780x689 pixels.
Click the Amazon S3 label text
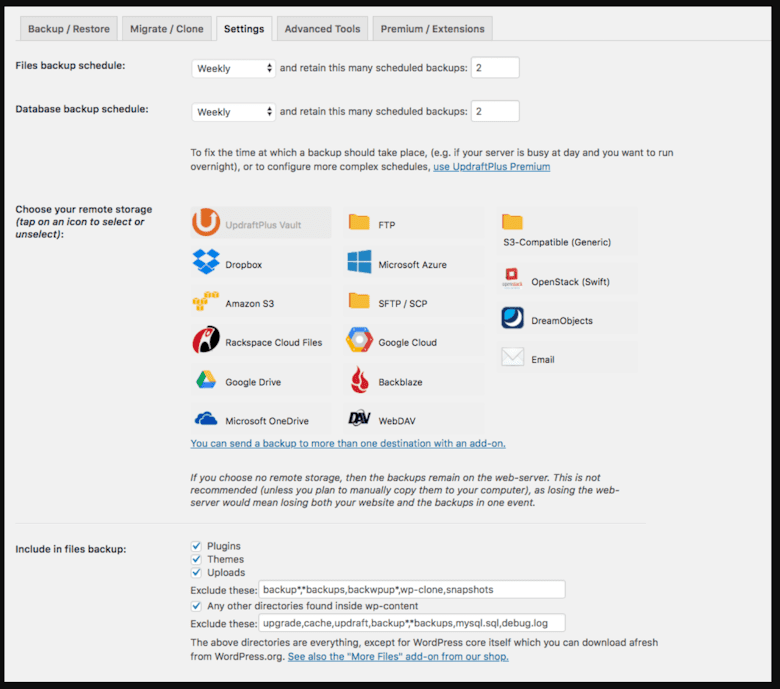pos(250,303)
